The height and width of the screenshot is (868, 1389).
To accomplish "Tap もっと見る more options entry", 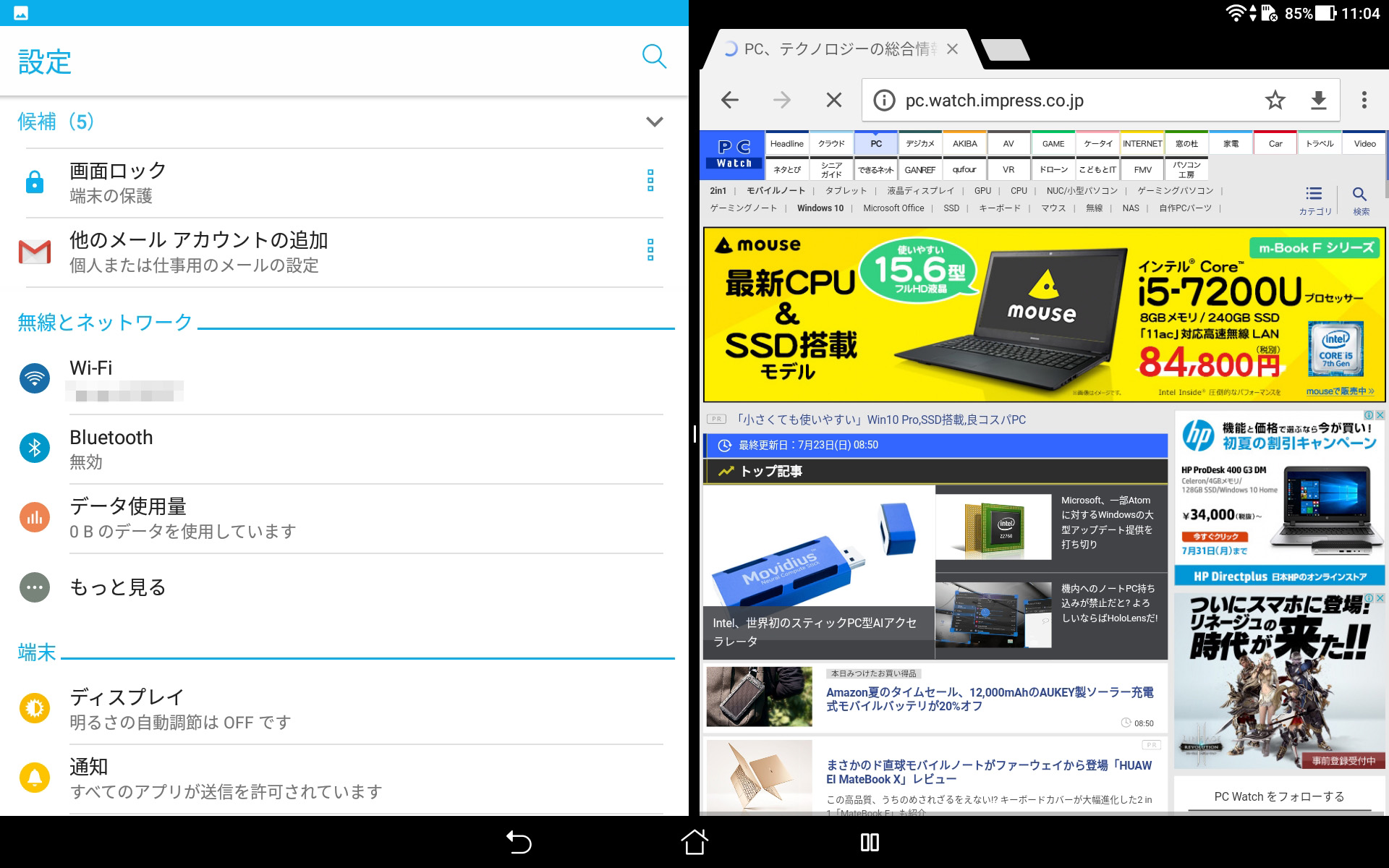I will point(344,587).
